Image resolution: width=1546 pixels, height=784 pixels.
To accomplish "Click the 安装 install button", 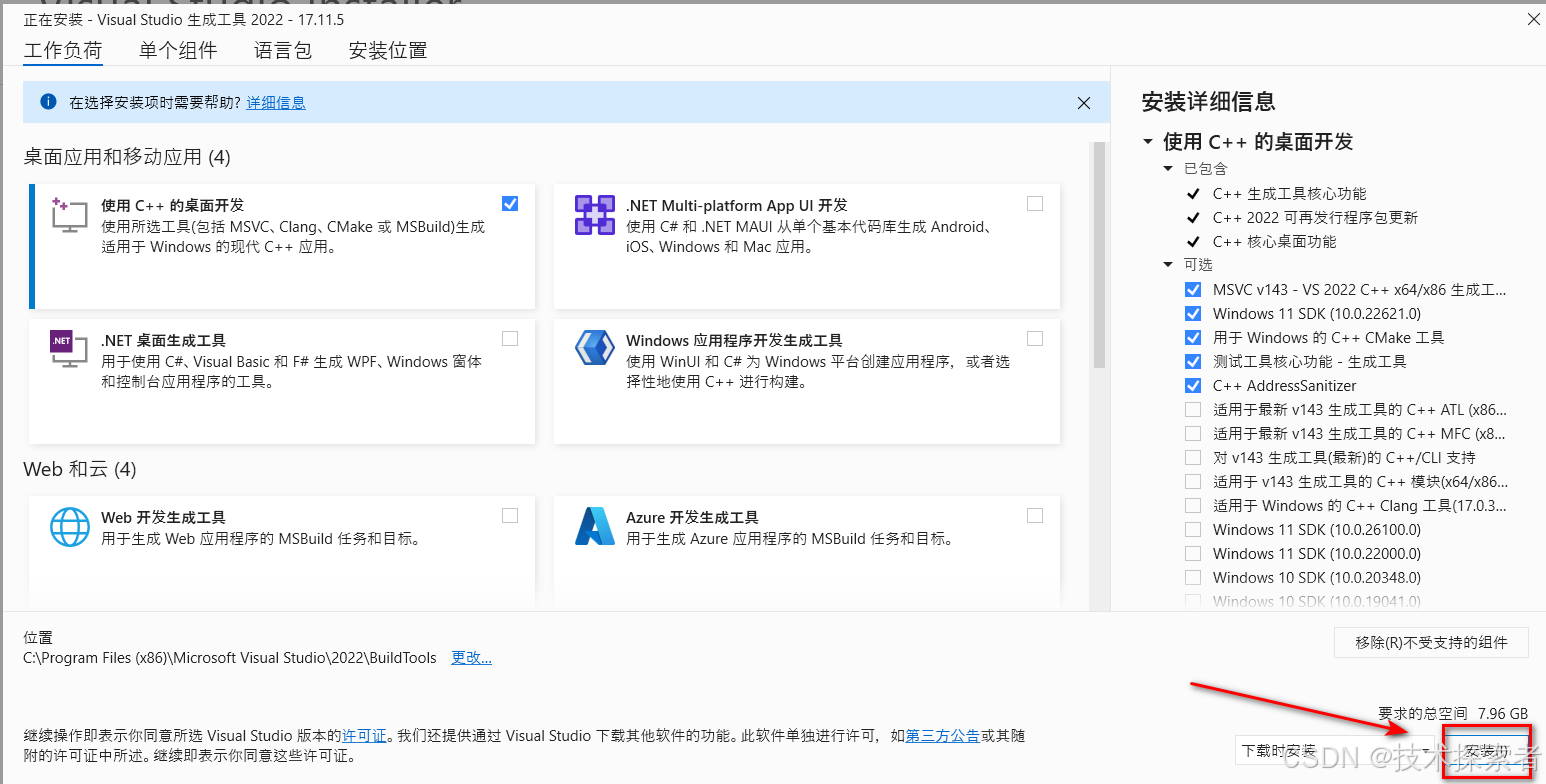I will [1487, 751].
